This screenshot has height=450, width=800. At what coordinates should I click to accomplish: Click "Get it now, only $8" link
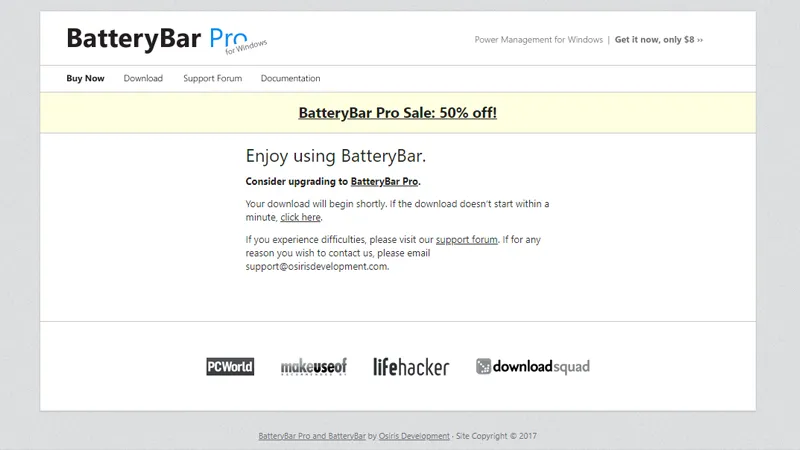[659, 40]
